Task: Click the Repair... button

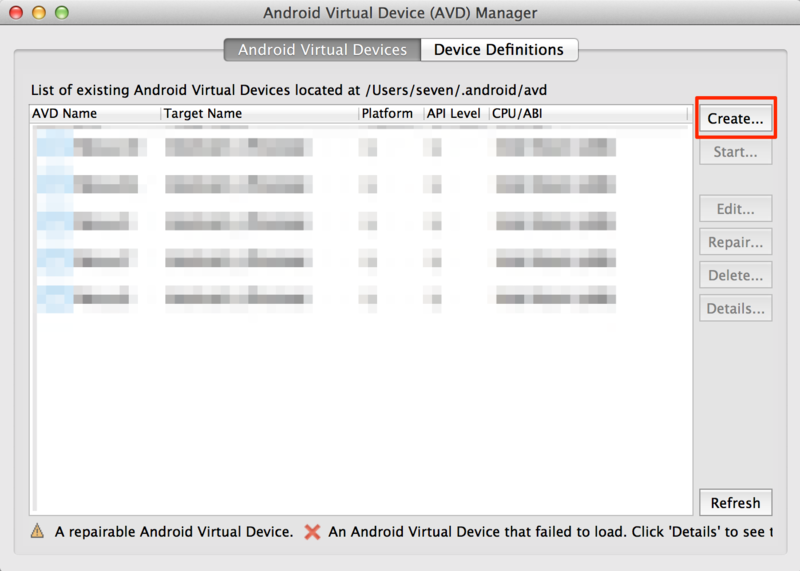Action: [735, 242]
